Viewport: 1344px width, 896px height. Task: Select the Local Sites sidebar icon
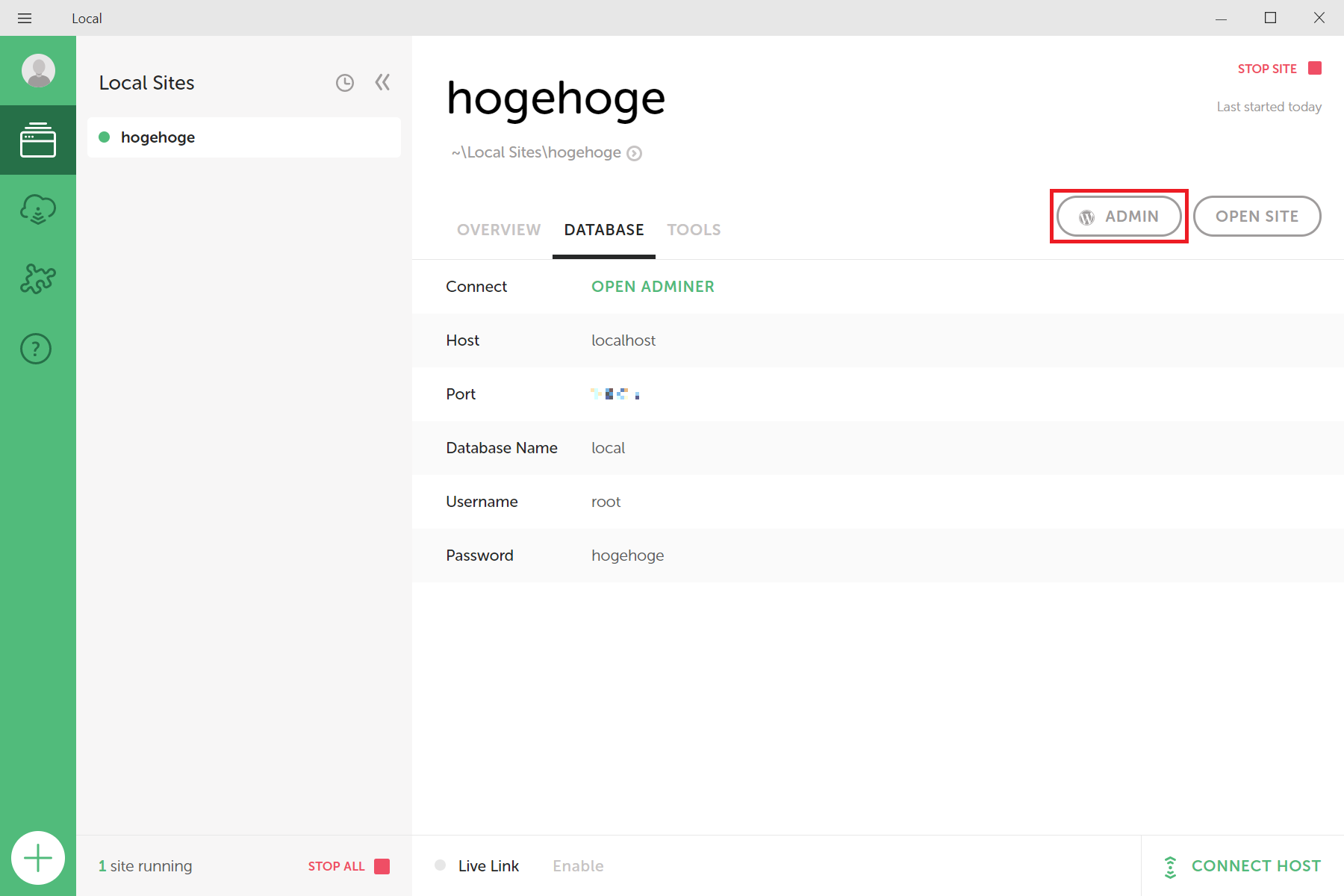coord(38,140)
